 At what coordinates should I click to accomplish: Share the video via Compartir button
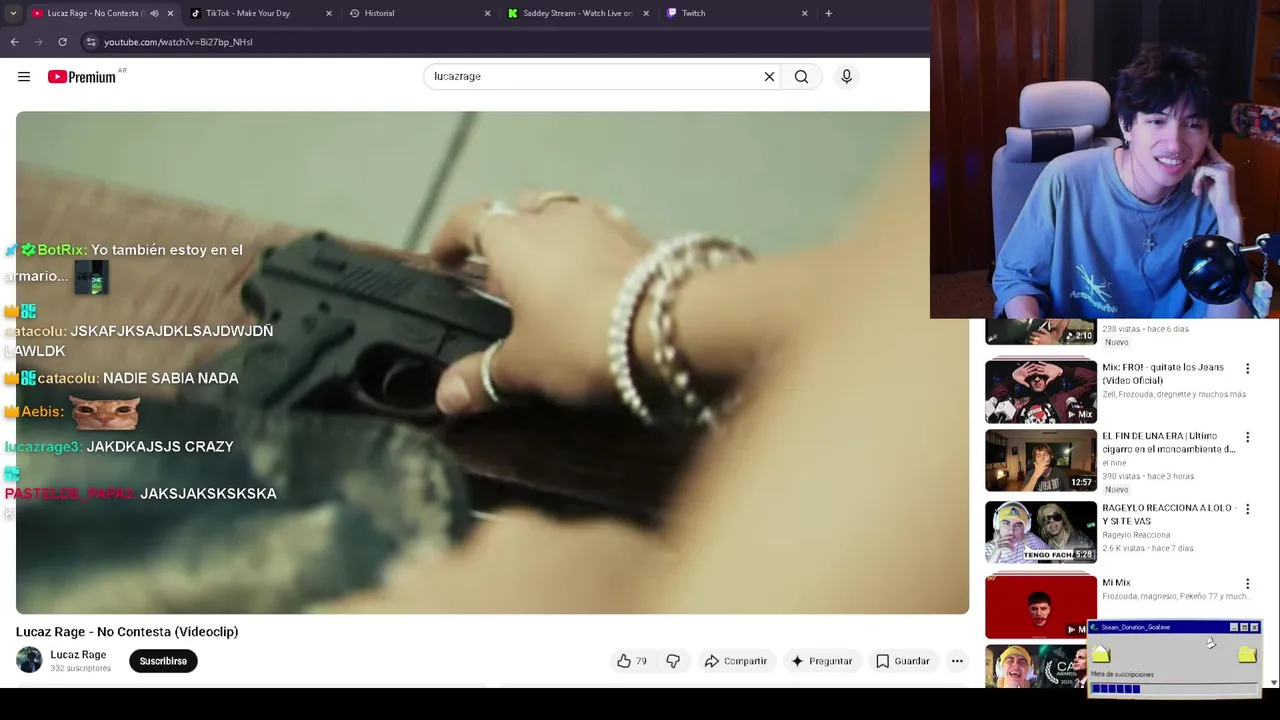(735, 661)
